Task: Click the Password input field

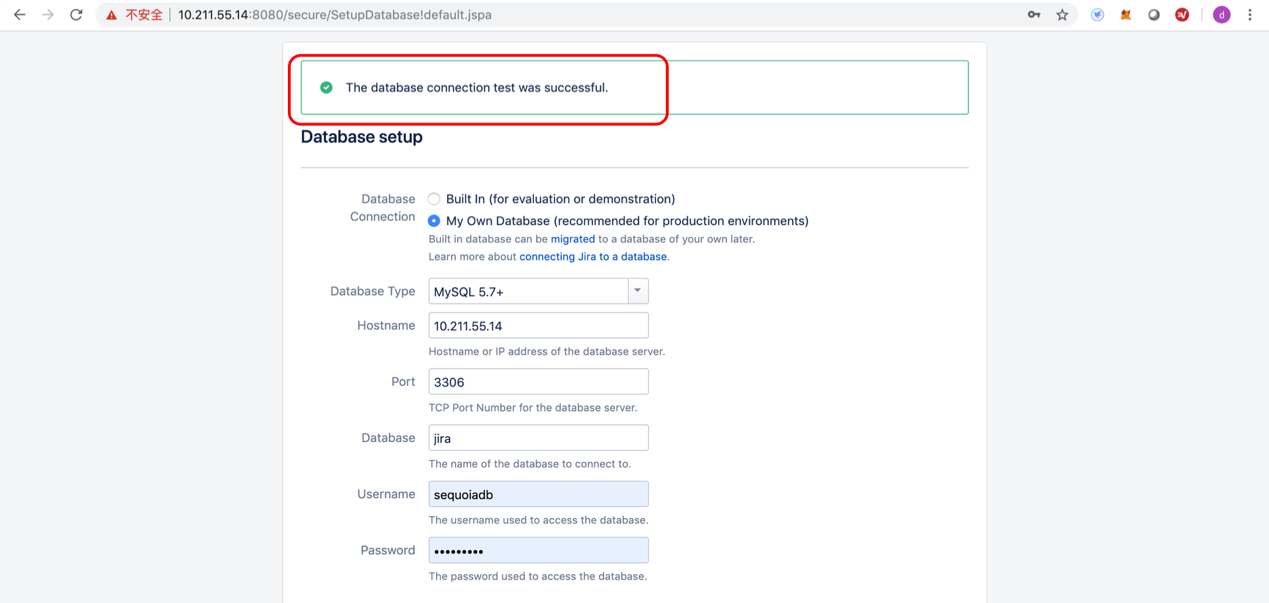Action: click(538, 550)
